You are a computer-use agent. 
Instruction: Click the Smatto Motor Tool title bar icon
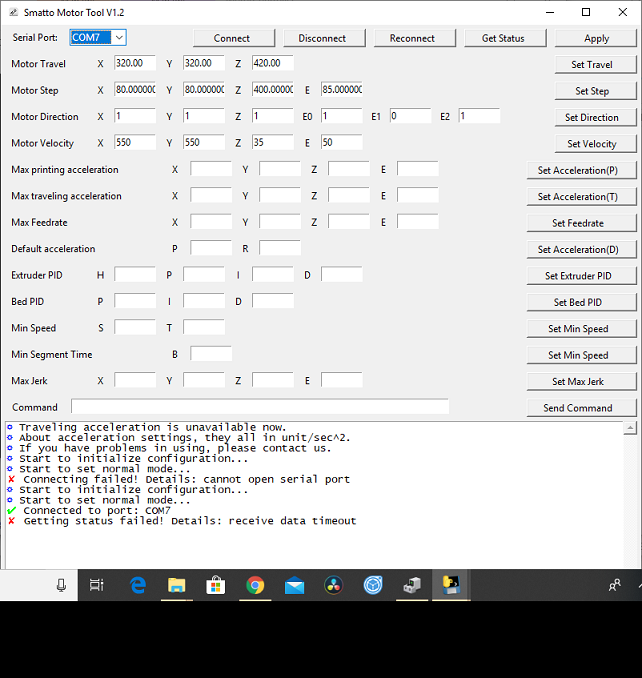(13, 12)
